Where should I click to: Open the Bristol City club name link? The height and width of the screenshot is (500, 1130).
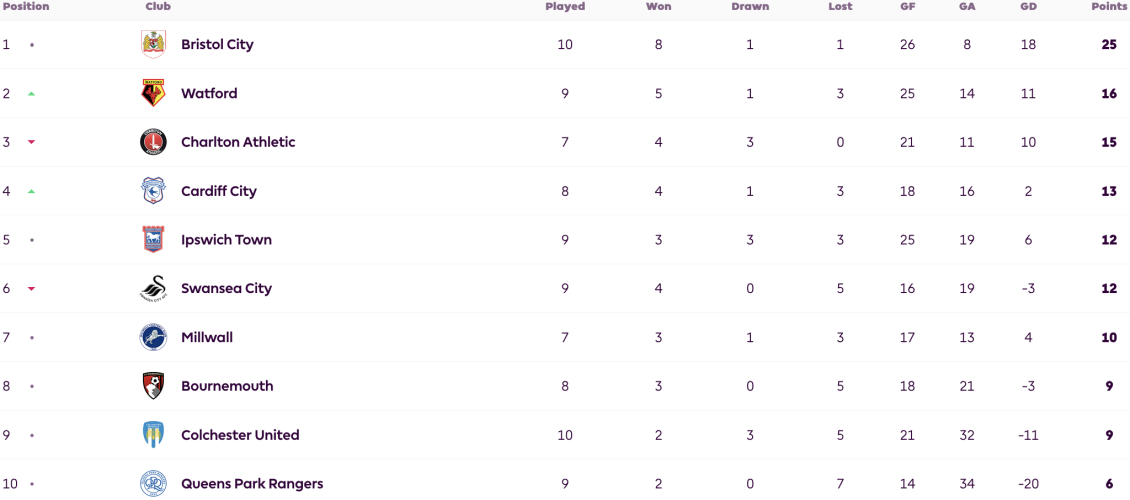(x=217, y=45)
